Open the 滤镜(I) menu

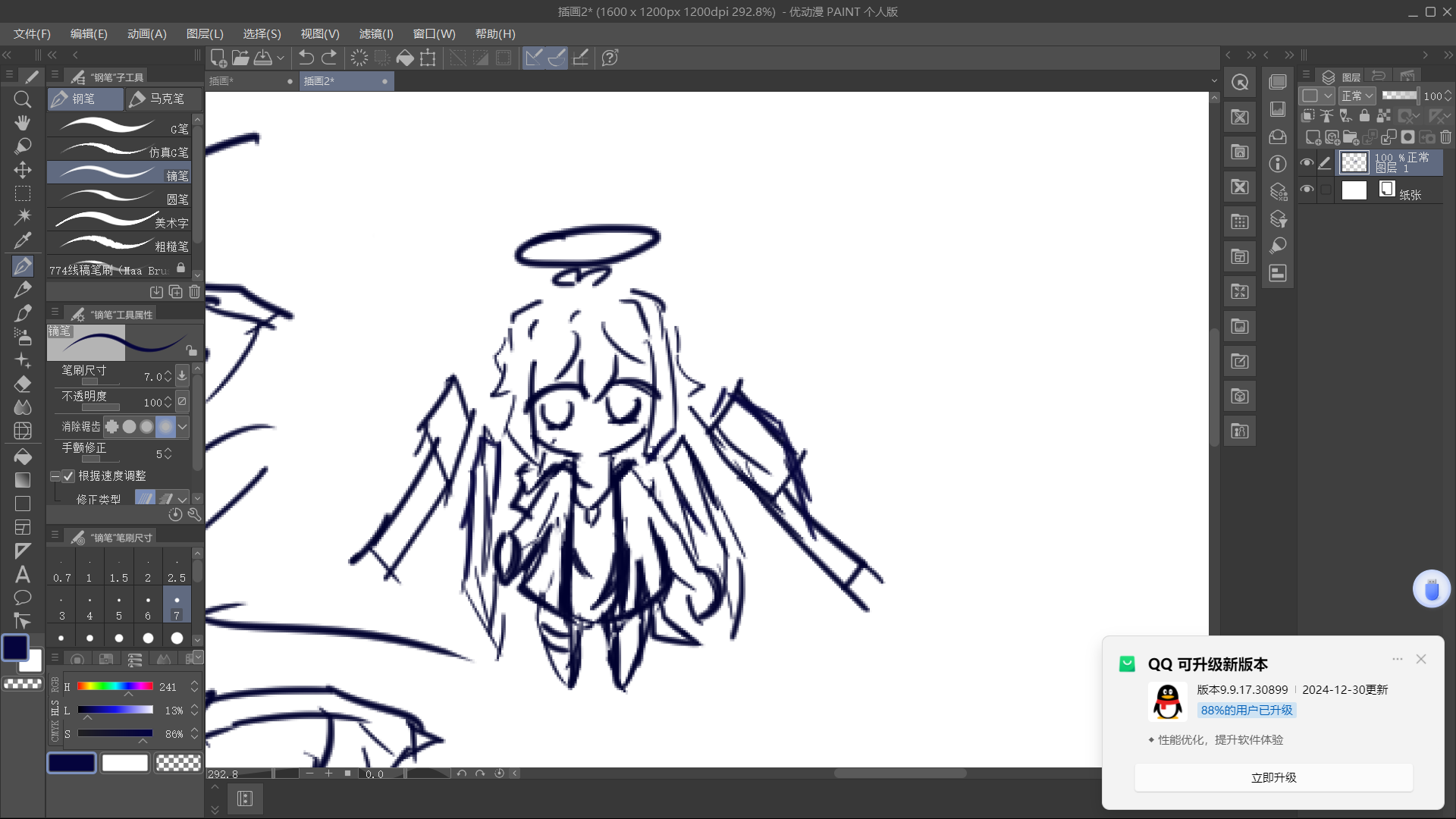click(376, 34)
